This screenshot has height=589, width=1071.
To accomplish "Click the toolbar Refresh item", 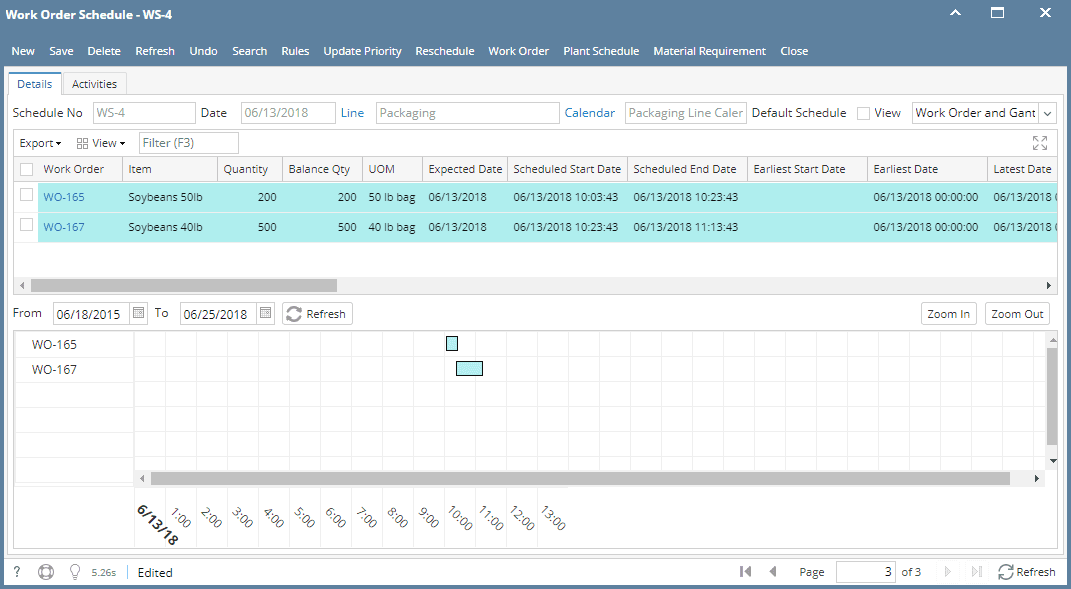I will [155, 51].
